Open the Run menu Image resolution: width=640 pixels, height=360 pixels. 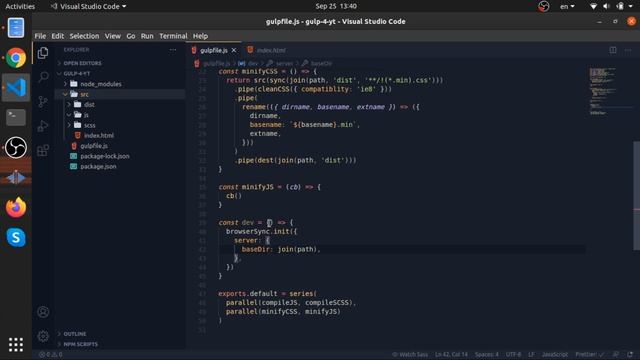tap(147, 36)
